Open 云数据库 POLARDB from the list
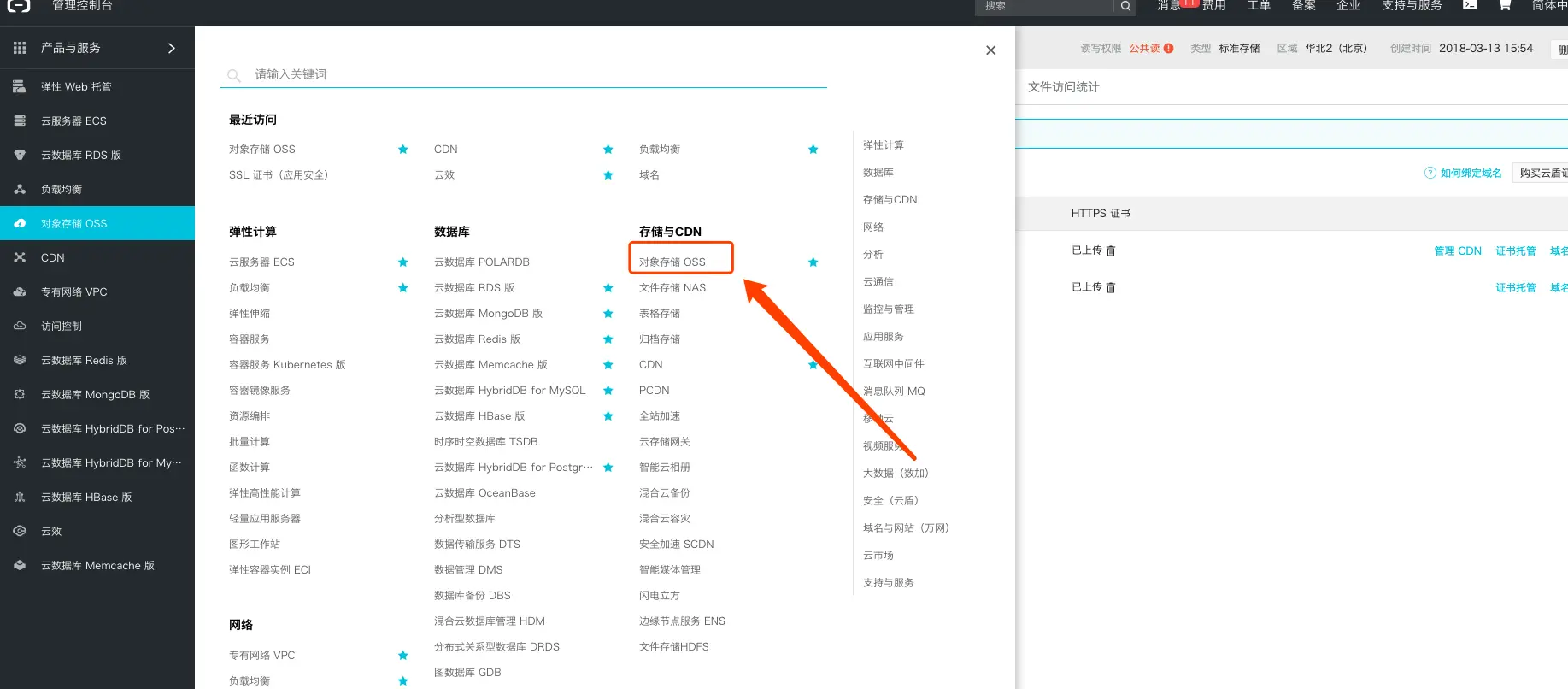Viewport: 1568px width, 689px height. tap(482, 262)
